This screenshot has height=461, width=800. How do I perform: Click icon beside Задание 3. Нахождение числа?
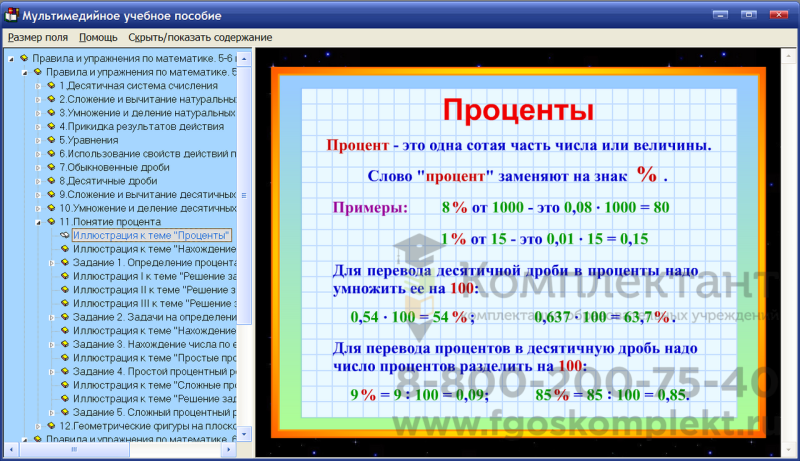coord(65,344)
